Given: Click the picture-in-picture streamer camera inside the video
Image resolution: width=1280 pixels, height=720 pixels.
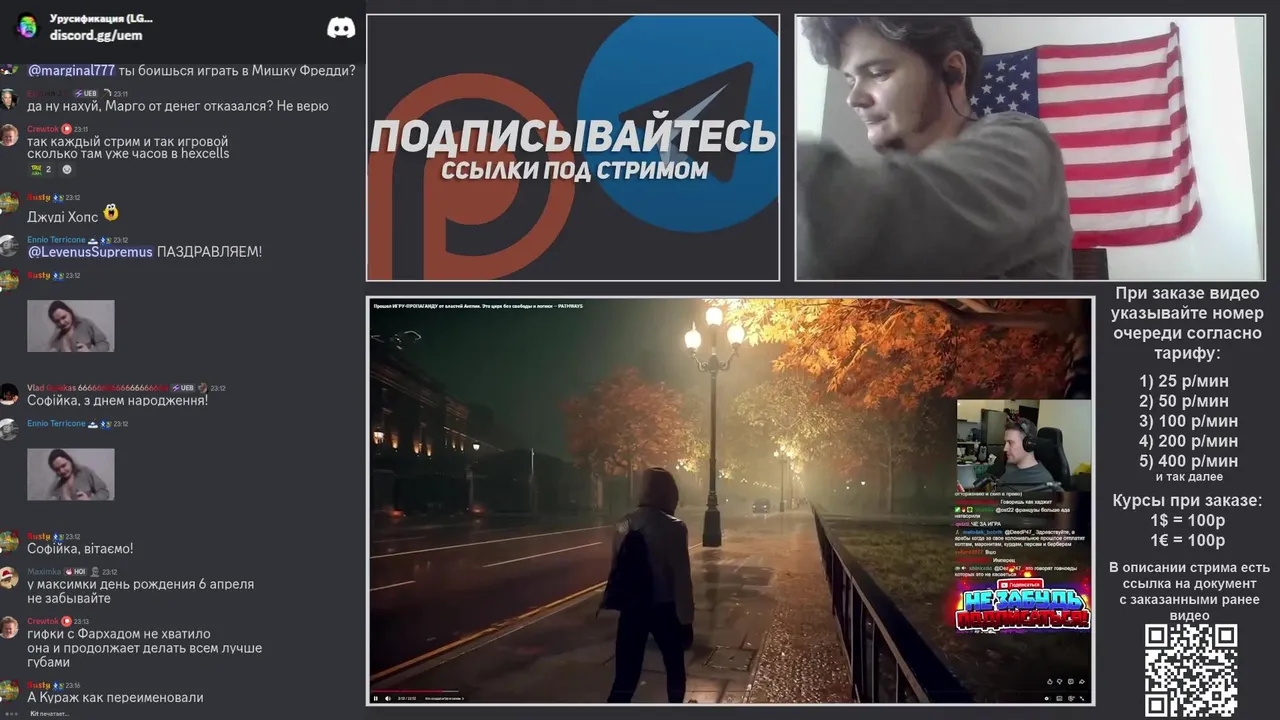Looking at the screenshot, I should click(1024, 446).
